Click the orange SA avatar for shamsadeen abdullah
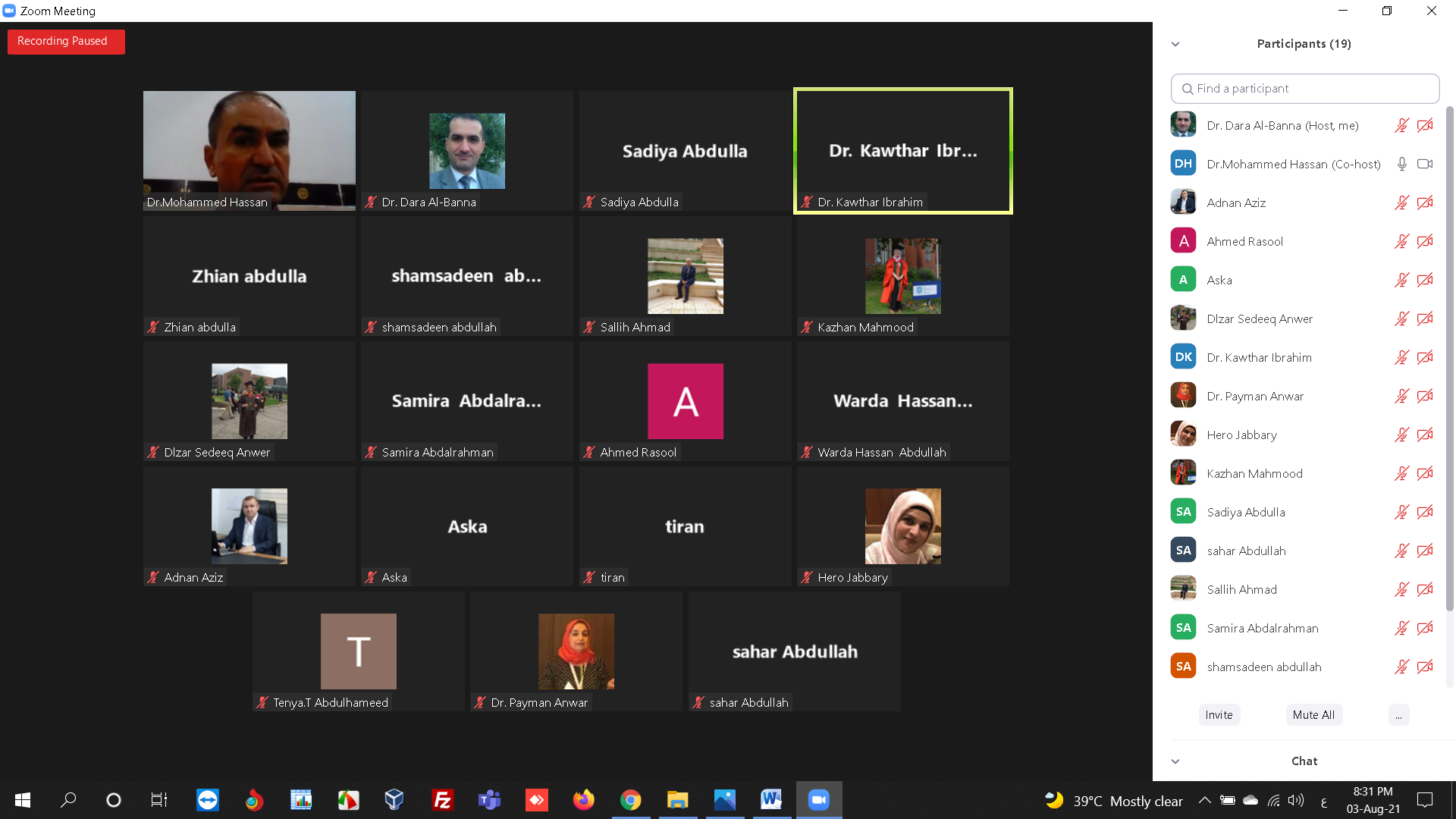Image resolution: width=1456 pixels, height=819 pixels. pos(1183,667)
